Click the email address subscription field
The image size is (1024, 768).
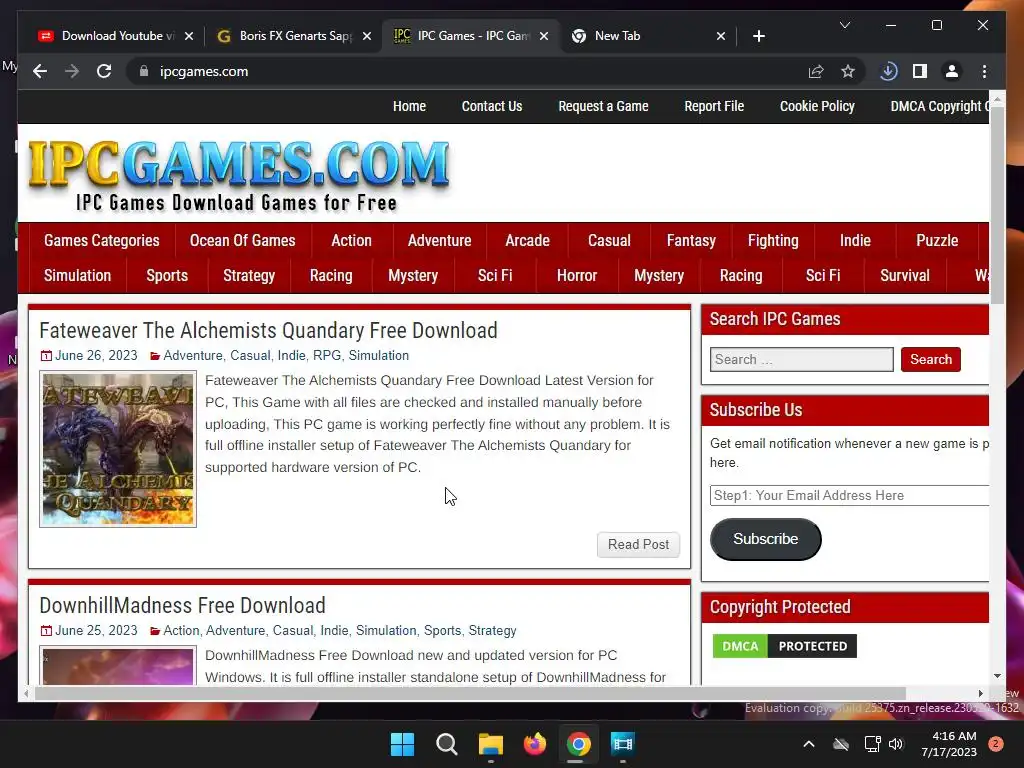(849, 496)
